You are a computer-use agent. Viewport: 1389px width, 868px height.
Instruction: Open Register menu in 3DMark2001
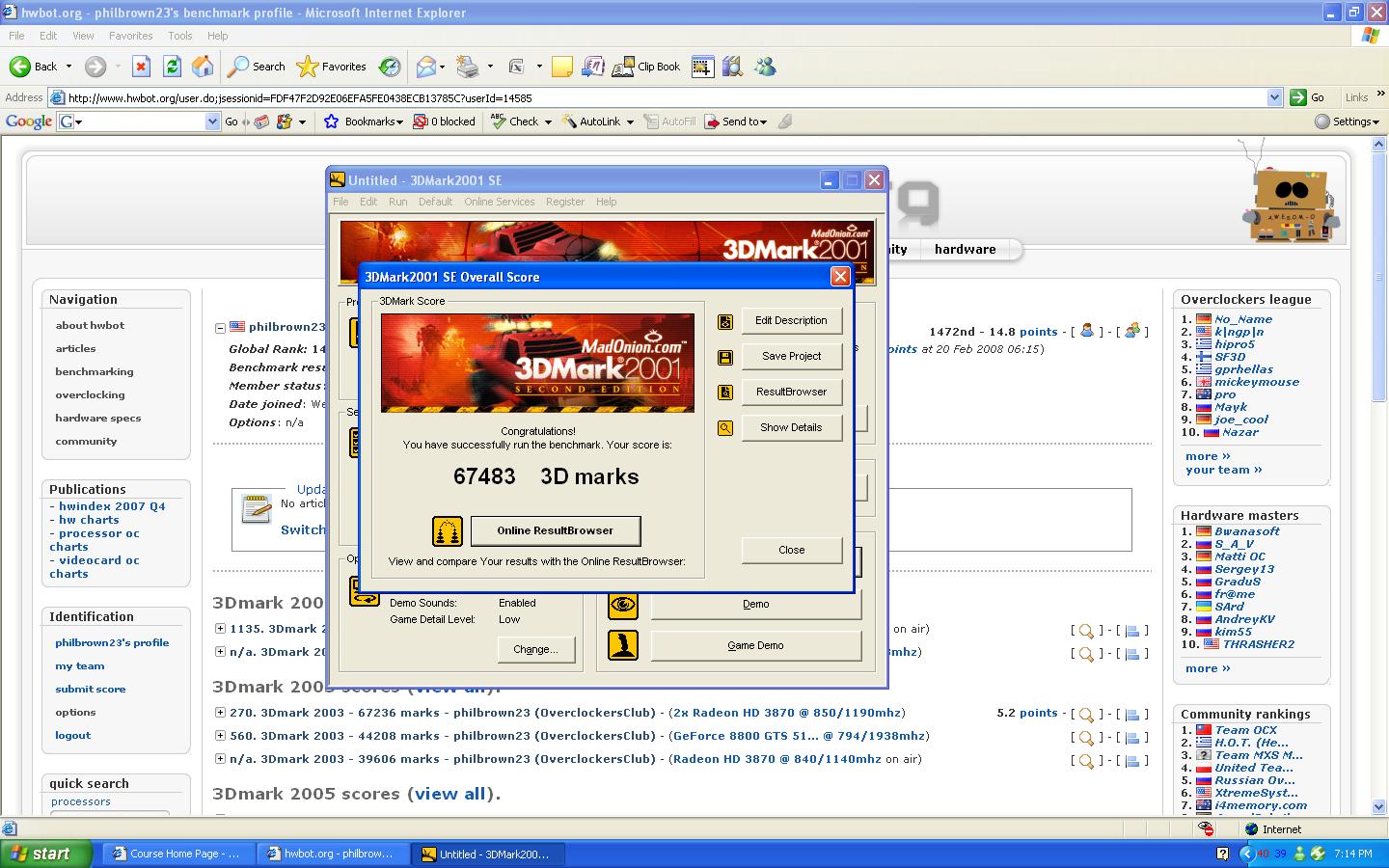coord(564,202)
